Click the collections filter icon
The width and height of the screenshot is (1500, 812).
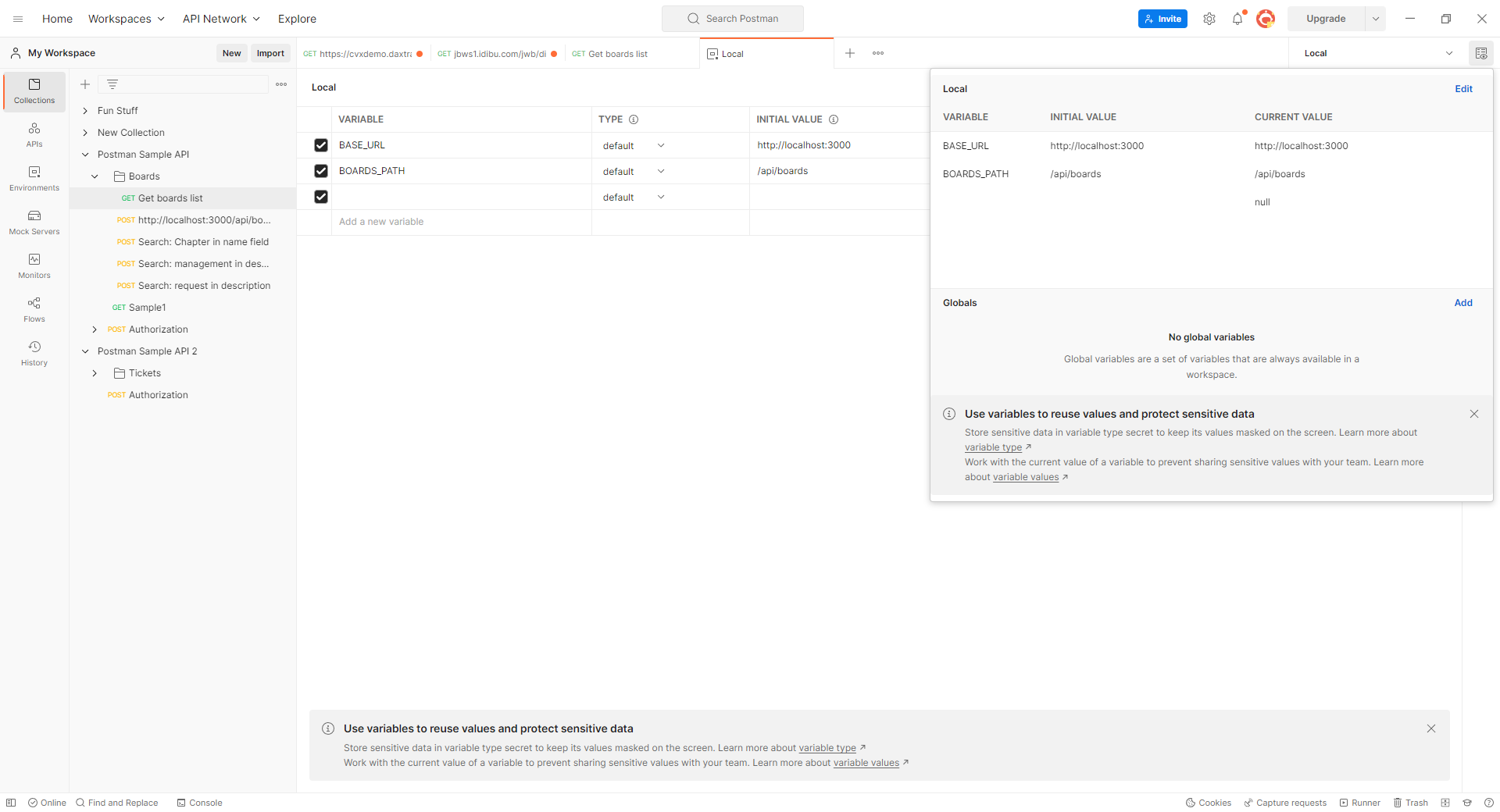(x=112, y=84)
